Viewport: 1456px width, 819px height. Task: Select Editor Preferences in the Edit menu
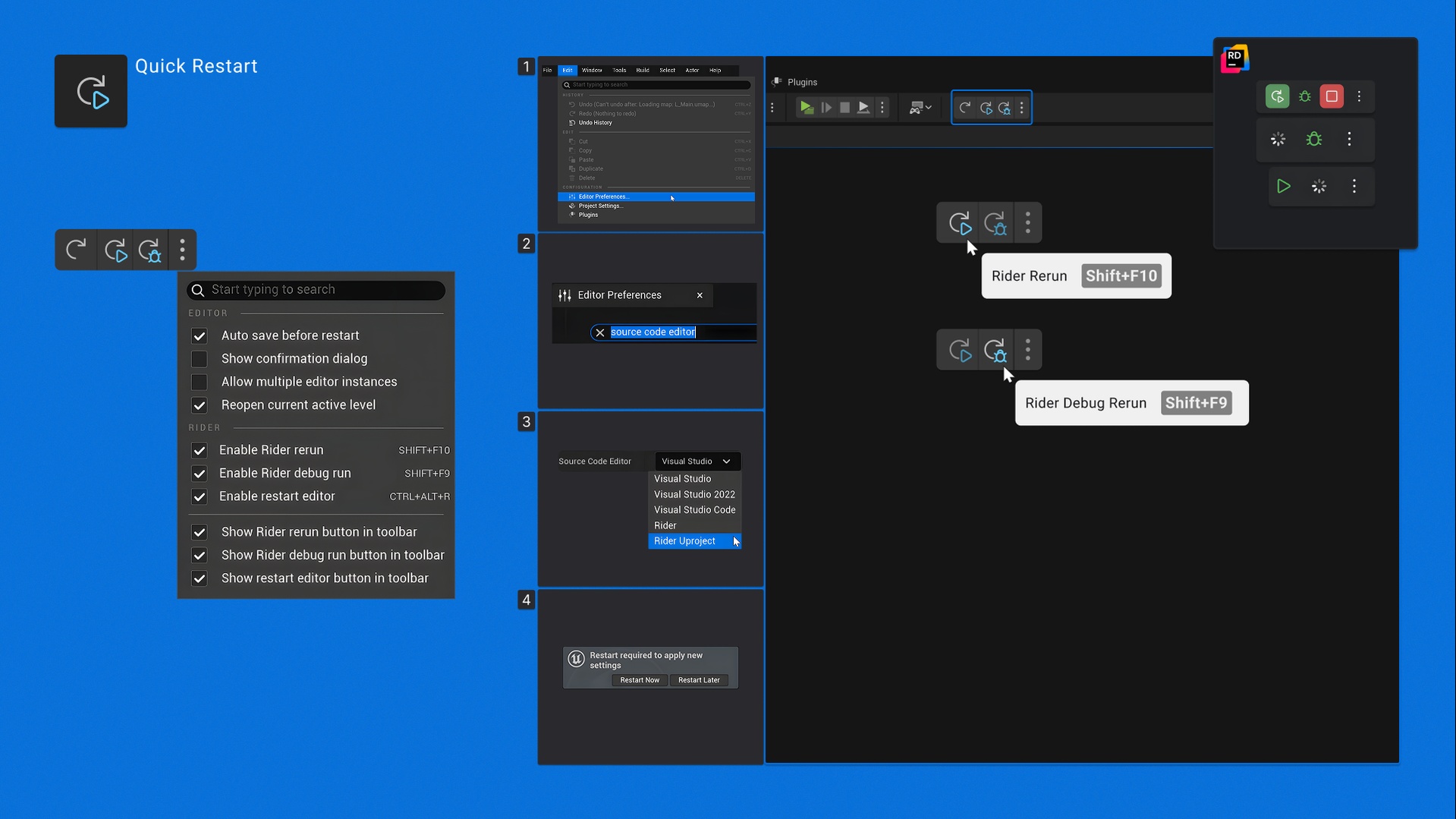tap(656, 197)
